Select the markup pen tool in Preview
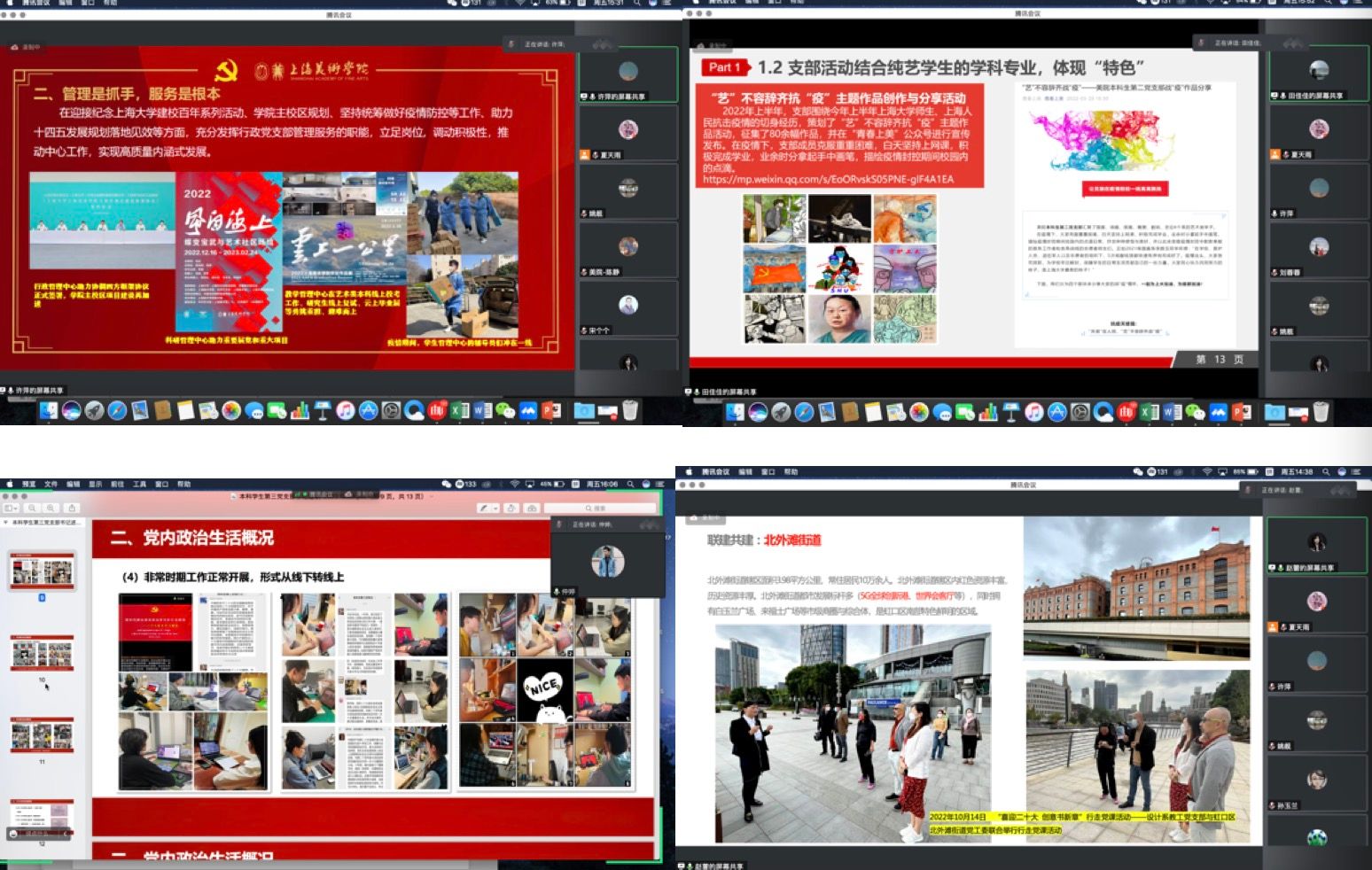 483,508
